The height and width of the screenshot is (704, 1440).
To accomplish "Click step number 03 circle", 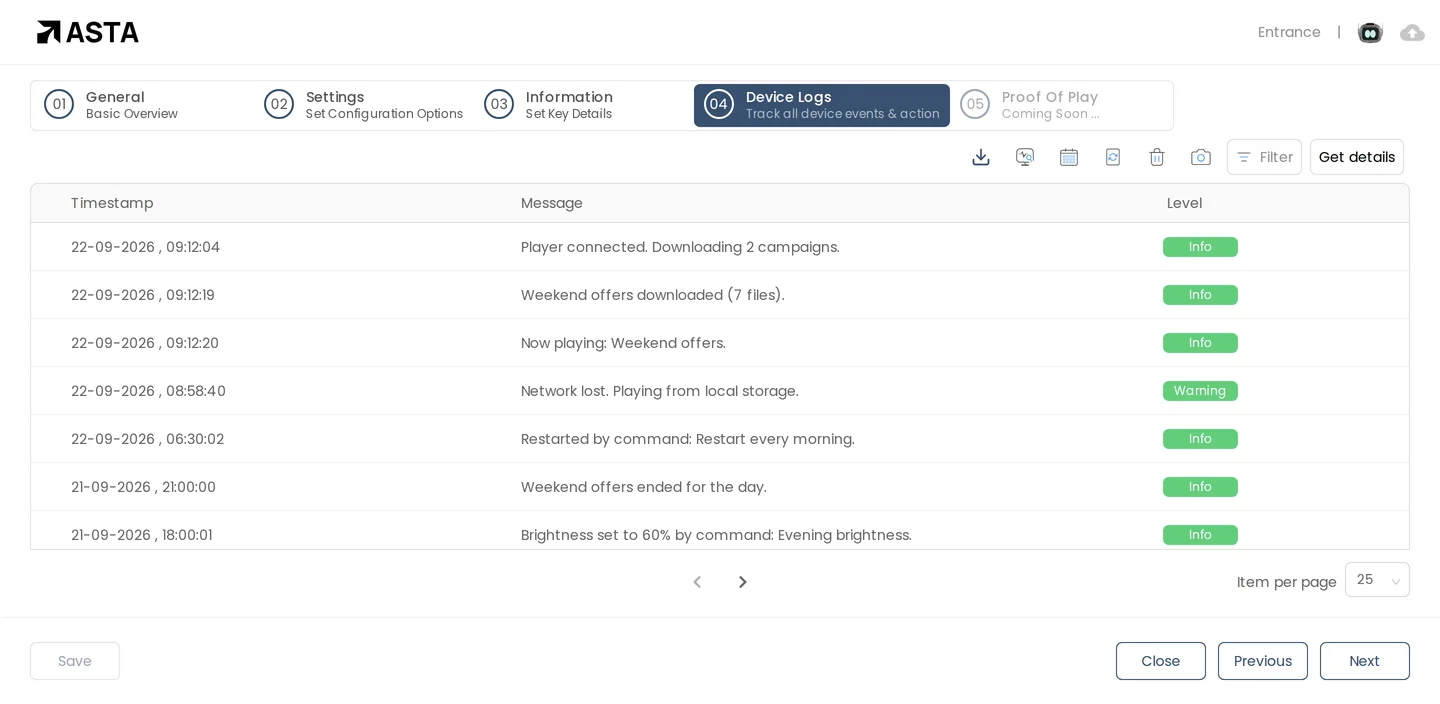I will (x=499, y=104).
